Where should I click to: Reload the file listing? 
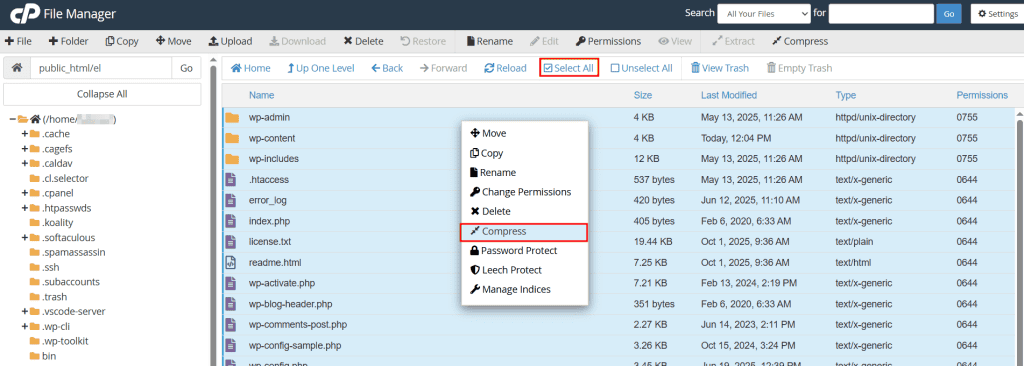pyautogui.click(x=505, y=68)
